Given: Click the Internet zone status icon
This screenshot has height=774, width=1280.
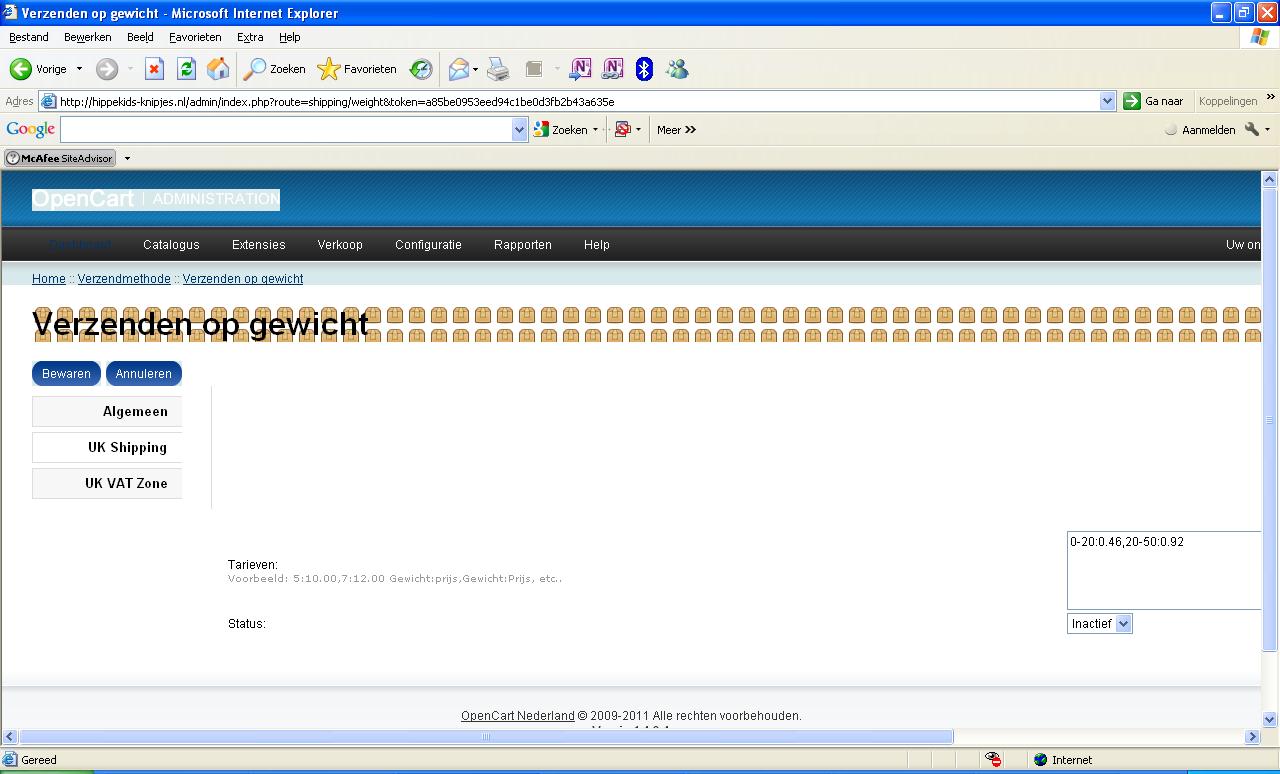Looking at the screenshot, I should pyautogui.click(x=1040, y=760).
